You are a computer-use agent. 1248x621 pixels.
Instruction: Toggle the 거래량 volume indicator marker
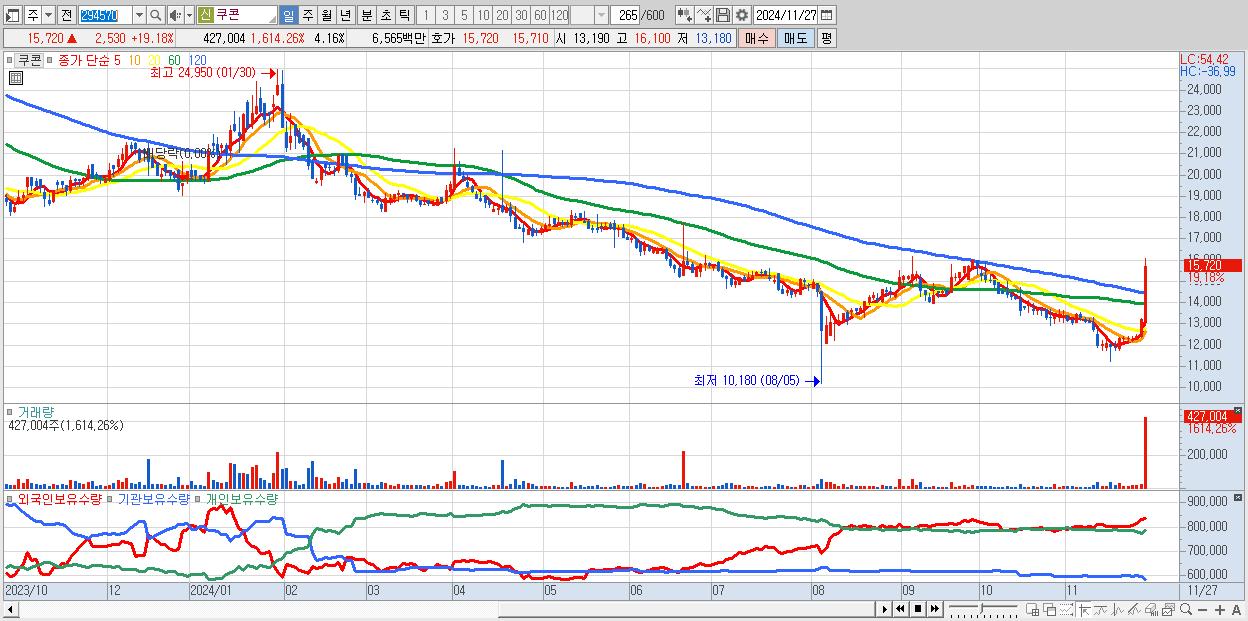pyautogui.click(x=11, y=412)
